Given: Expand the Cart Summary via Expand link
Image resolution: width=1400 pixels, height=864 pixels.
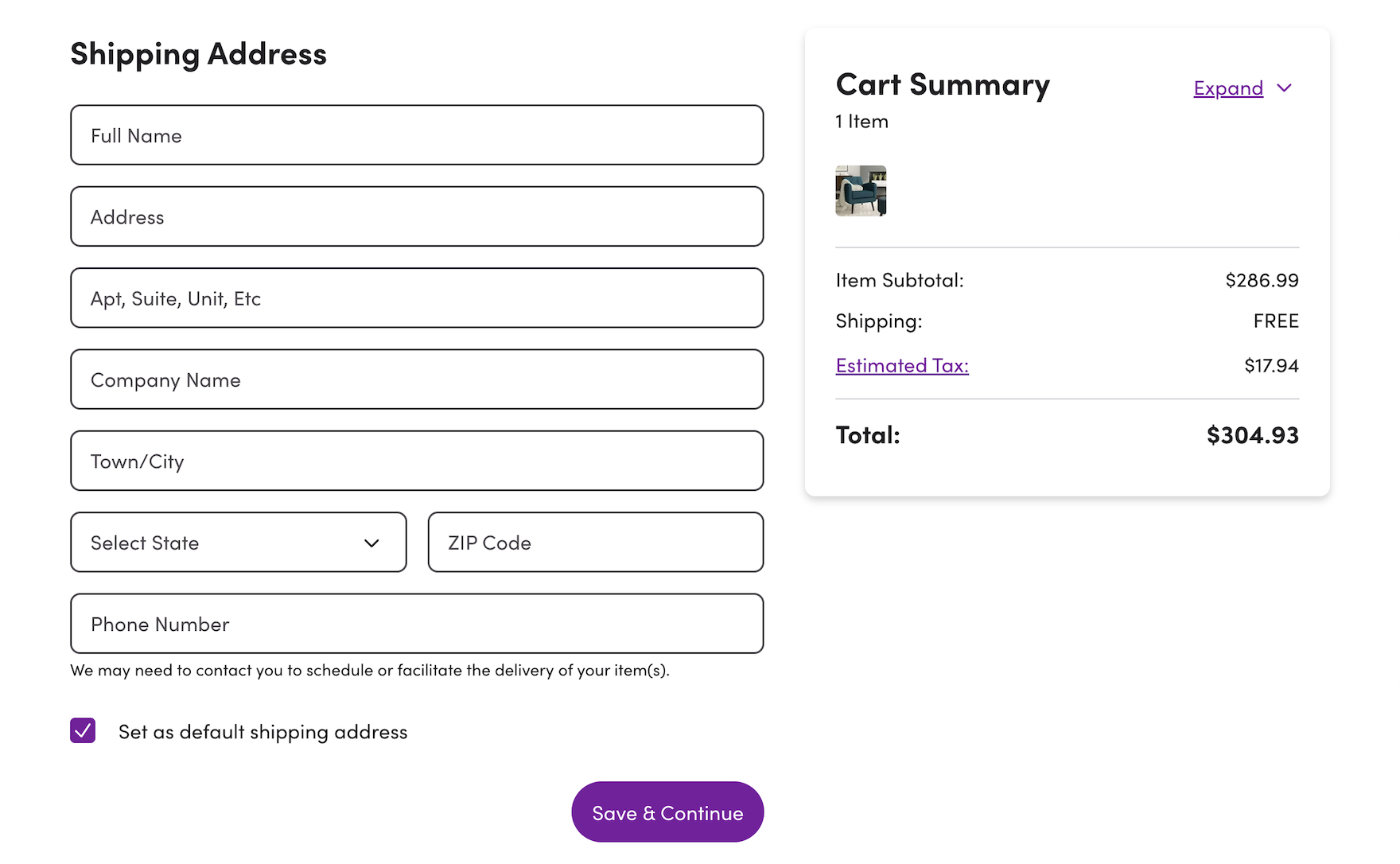Looking at the screenshot, I should pos(1228,88).
